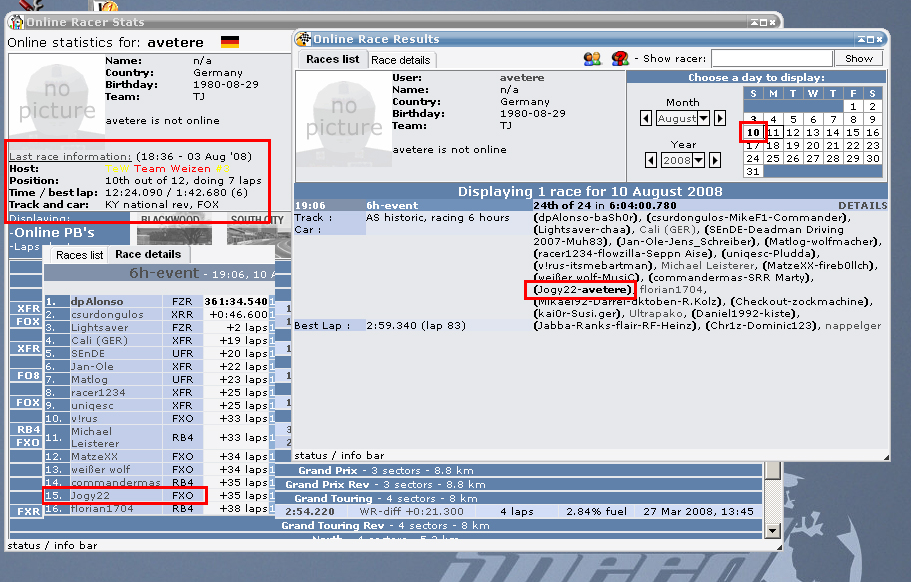911x582 pixels.
Task: Click the Show button
Action: click(x=859, y=59)
